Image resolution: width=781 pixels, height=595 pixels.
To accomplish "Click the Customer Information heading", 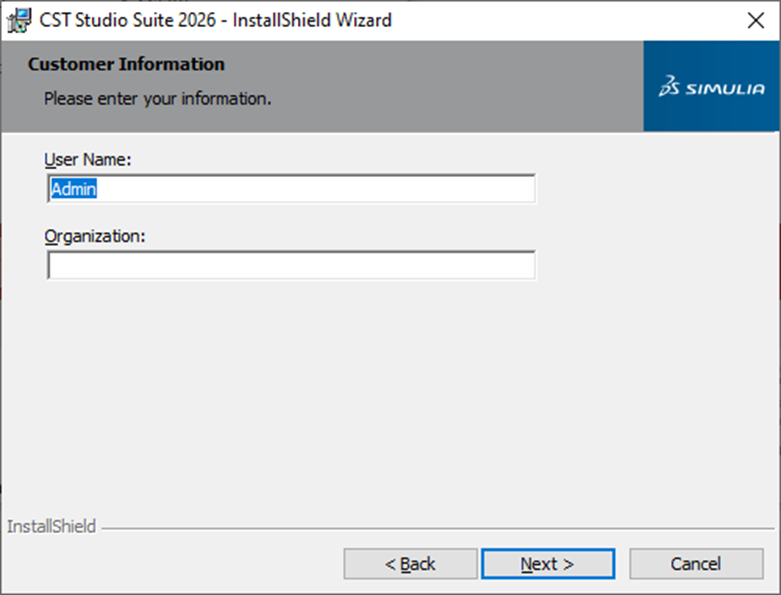I will (126, 65).
